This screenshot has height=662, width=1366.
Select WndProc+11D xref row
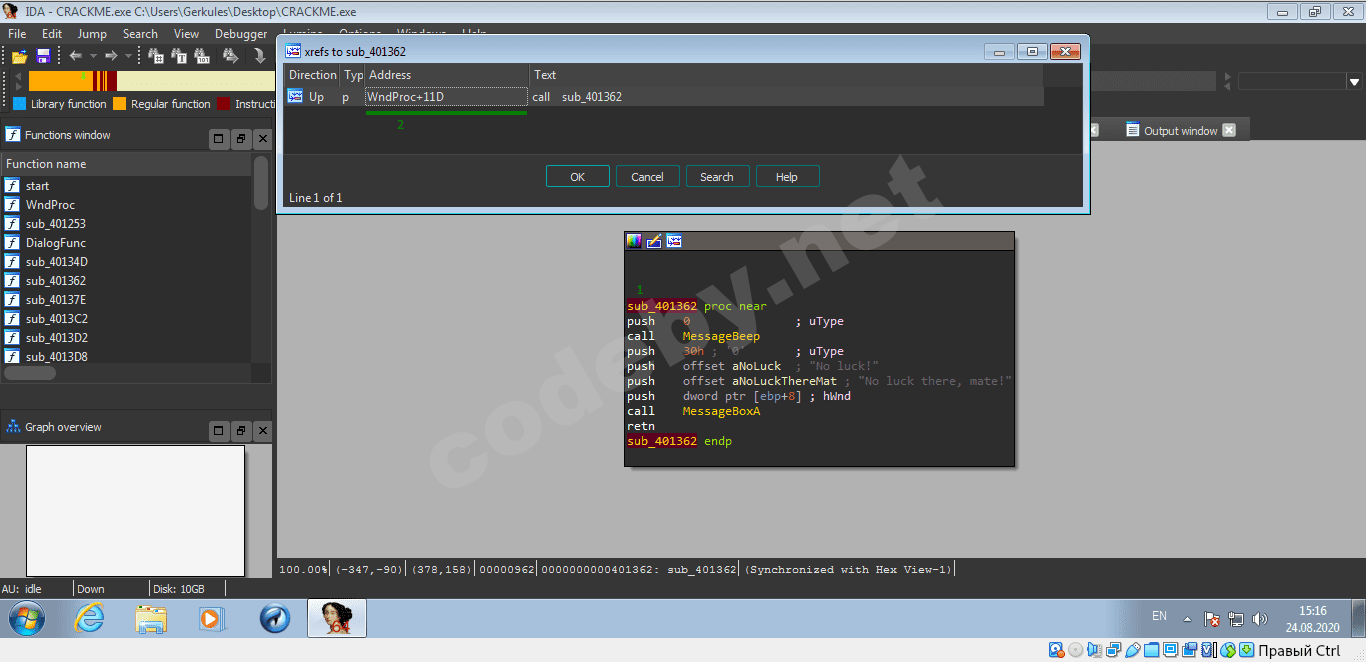(445, 97)
